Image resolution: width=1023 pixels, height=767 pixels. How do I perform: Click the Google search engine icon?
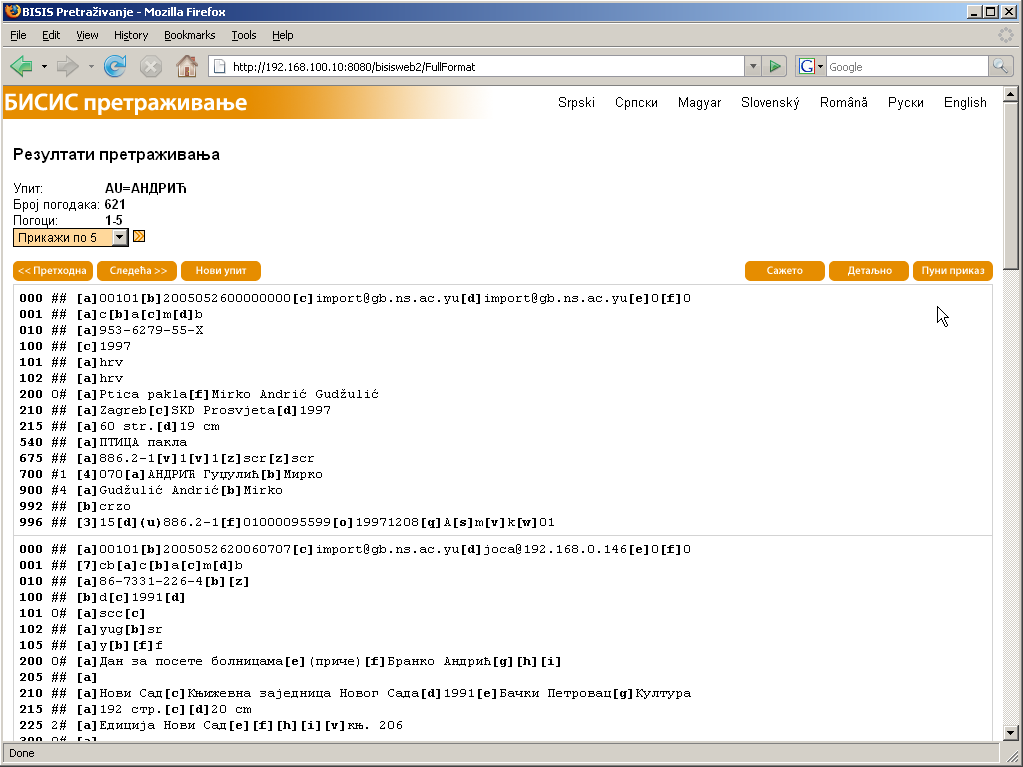pos(806,67)
